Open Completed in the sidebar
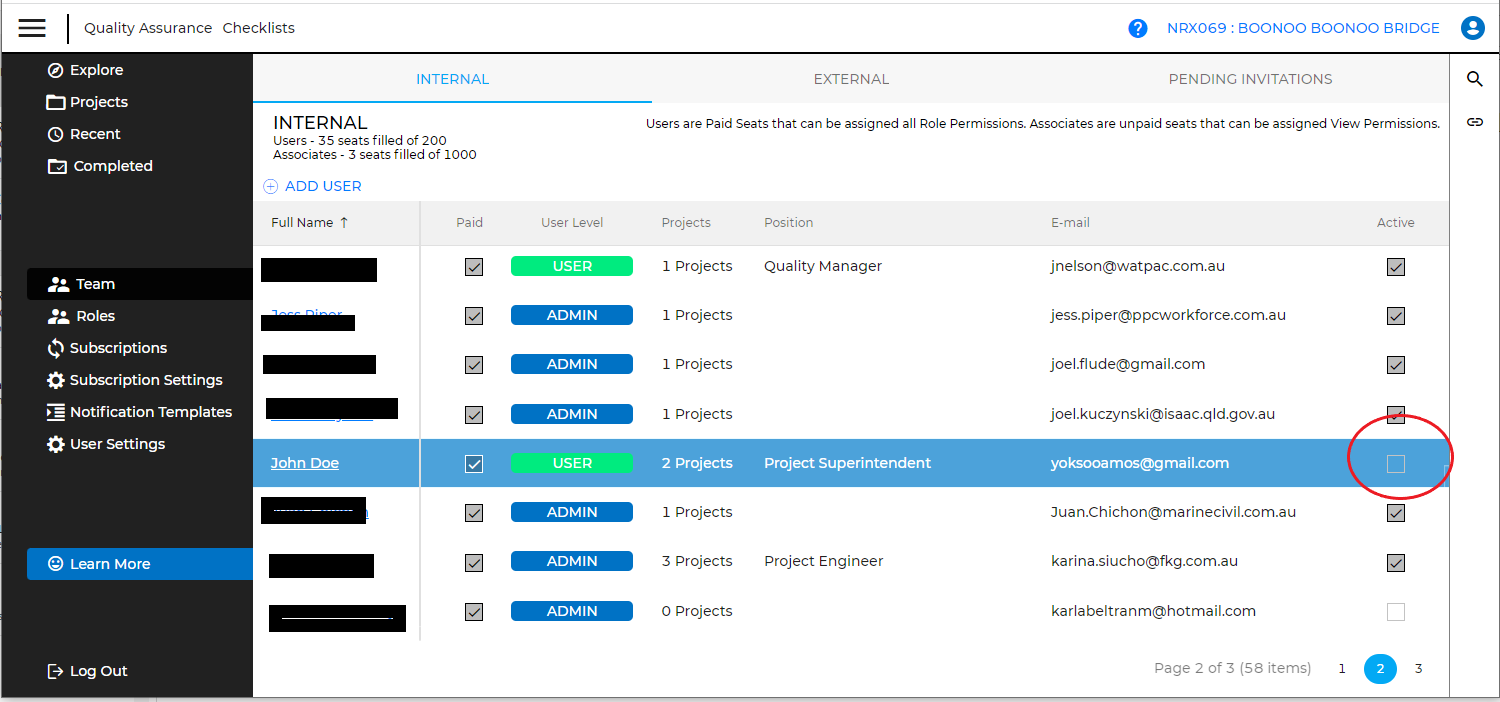Viewport: 1500px width, 702px height. [x=100, y=166]
